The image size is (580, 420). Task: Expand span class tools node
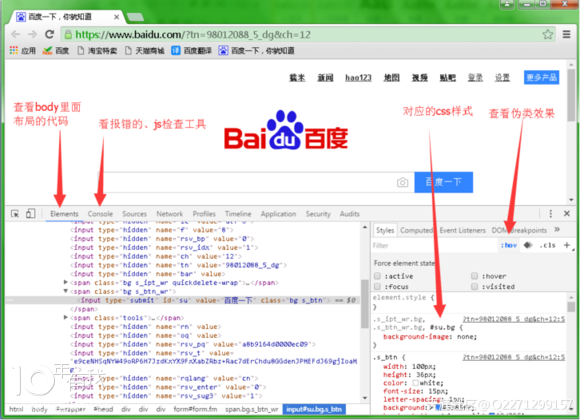pyautogui.click(x=65, y=317)
